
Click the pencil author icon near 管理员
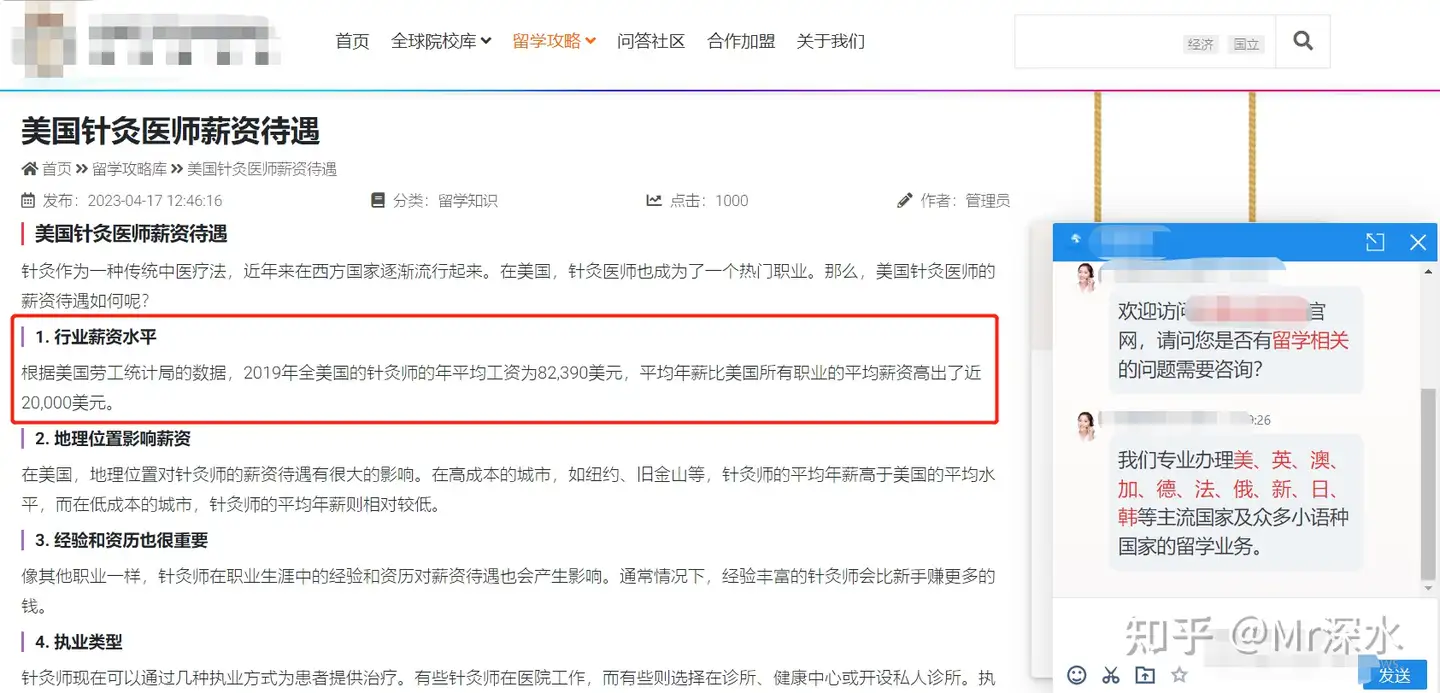[905, 200]
